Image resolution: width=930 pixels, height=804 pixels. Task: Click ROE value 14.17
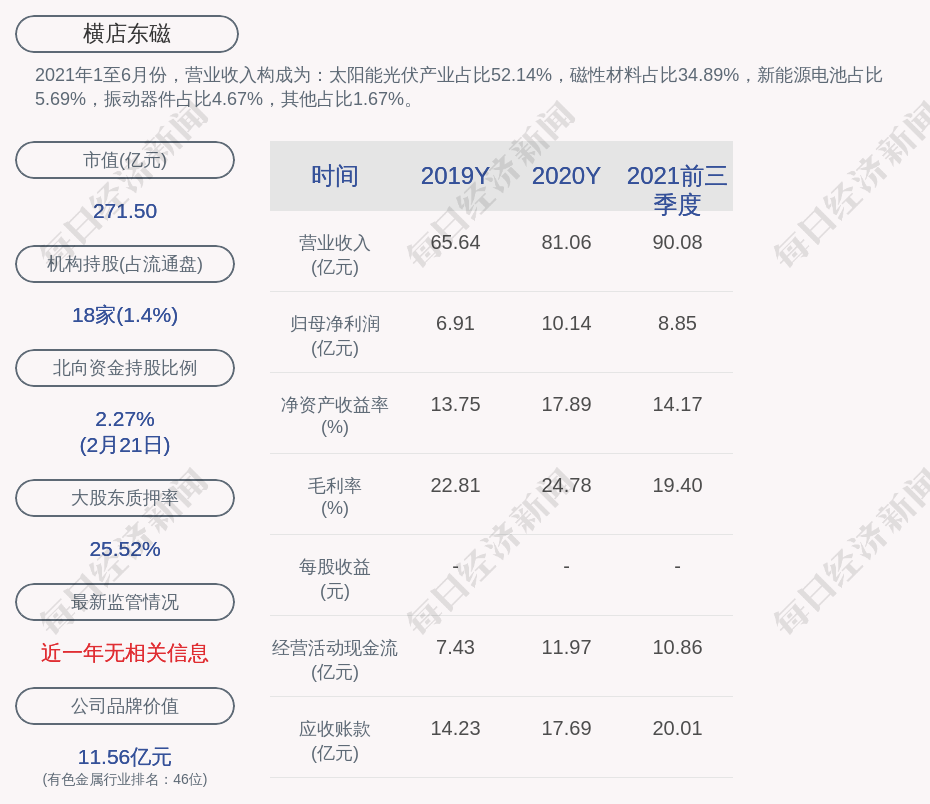[677, 404]
